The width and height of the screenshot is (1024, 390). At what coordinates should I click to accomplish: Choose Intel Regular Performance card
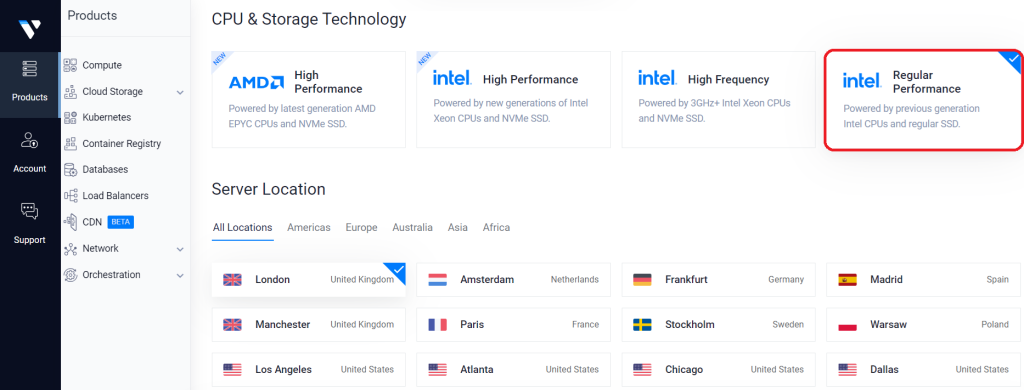923,99
